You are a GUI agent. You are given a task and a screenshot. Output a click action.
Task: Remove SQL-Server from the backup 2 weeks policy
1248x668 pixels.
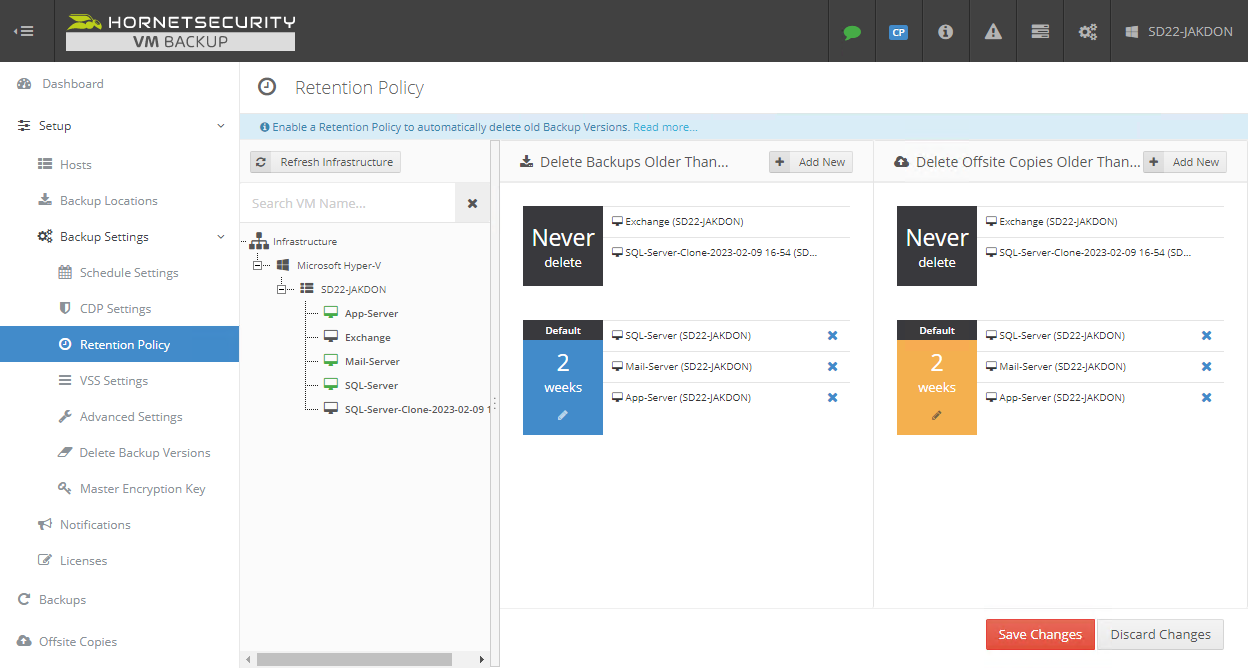coord(833,336)
